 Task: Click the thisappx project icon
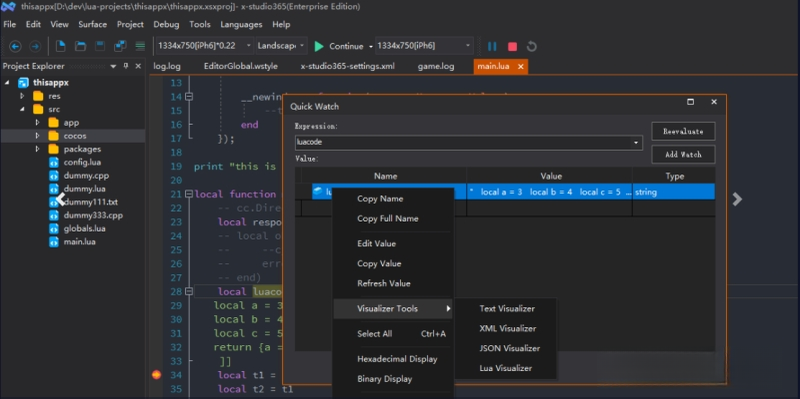point(23,83)
